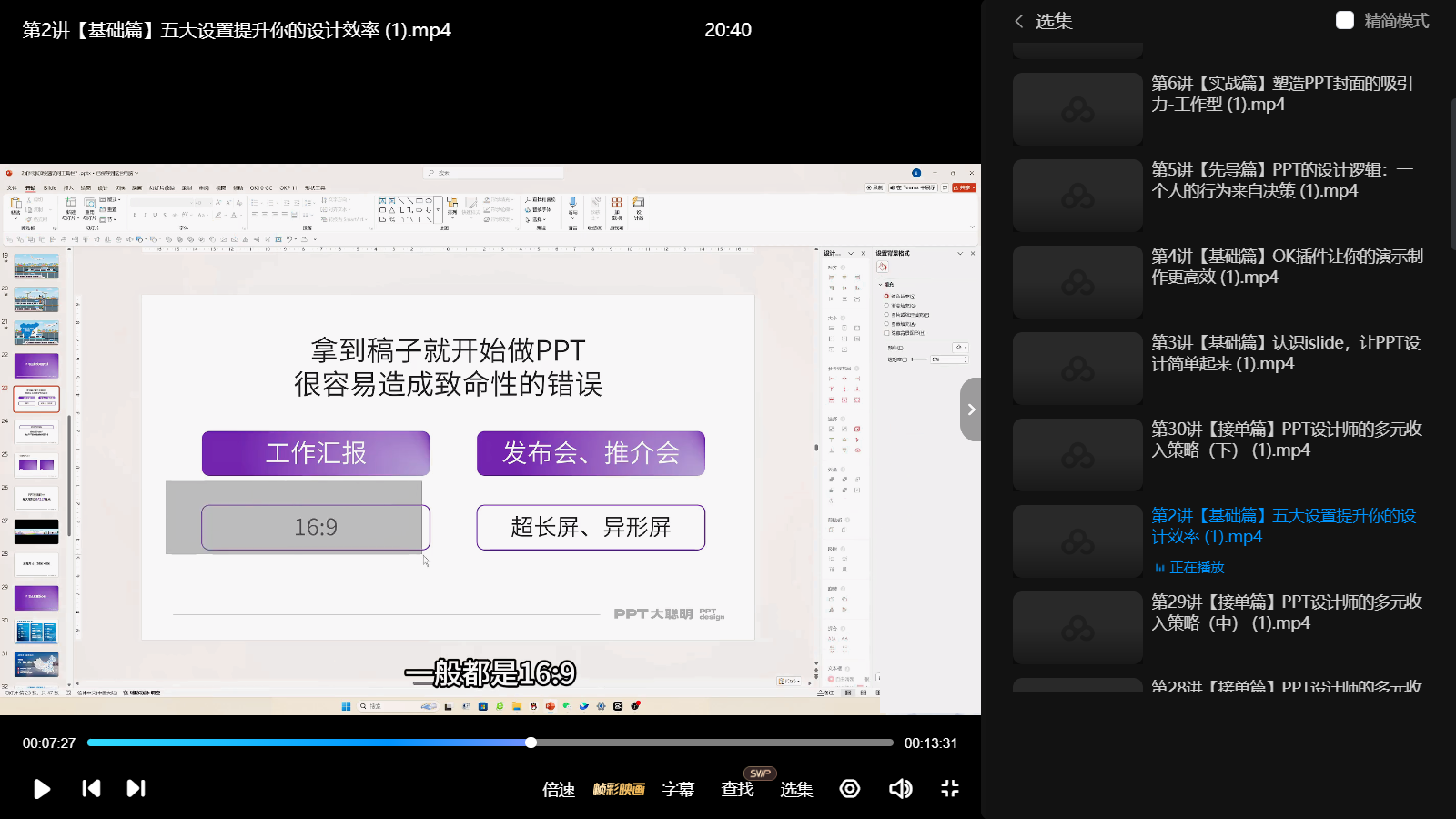Toggle 字幕 subtitles
Image resolution: width=1456 pixels, height=819 pixels.
click(x=678, y=789)
